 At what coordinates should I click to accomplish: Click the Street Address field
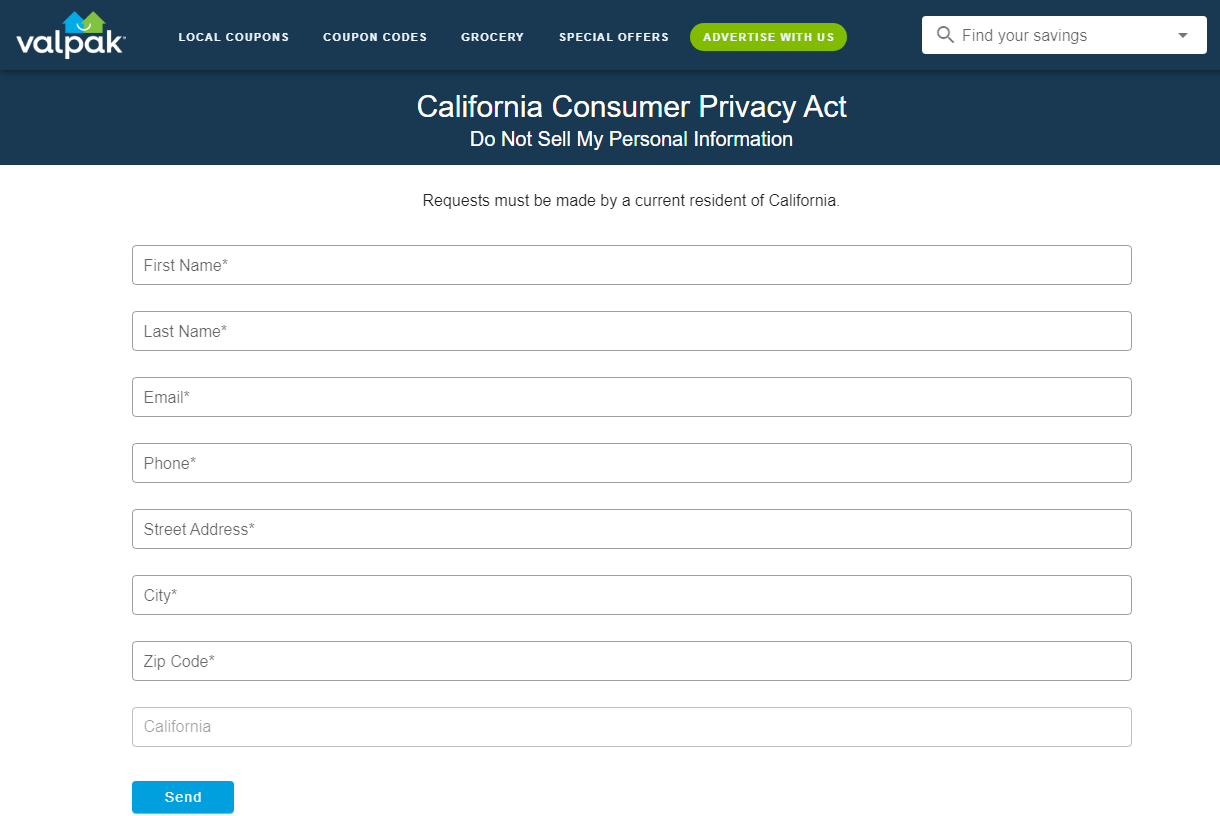632,529
